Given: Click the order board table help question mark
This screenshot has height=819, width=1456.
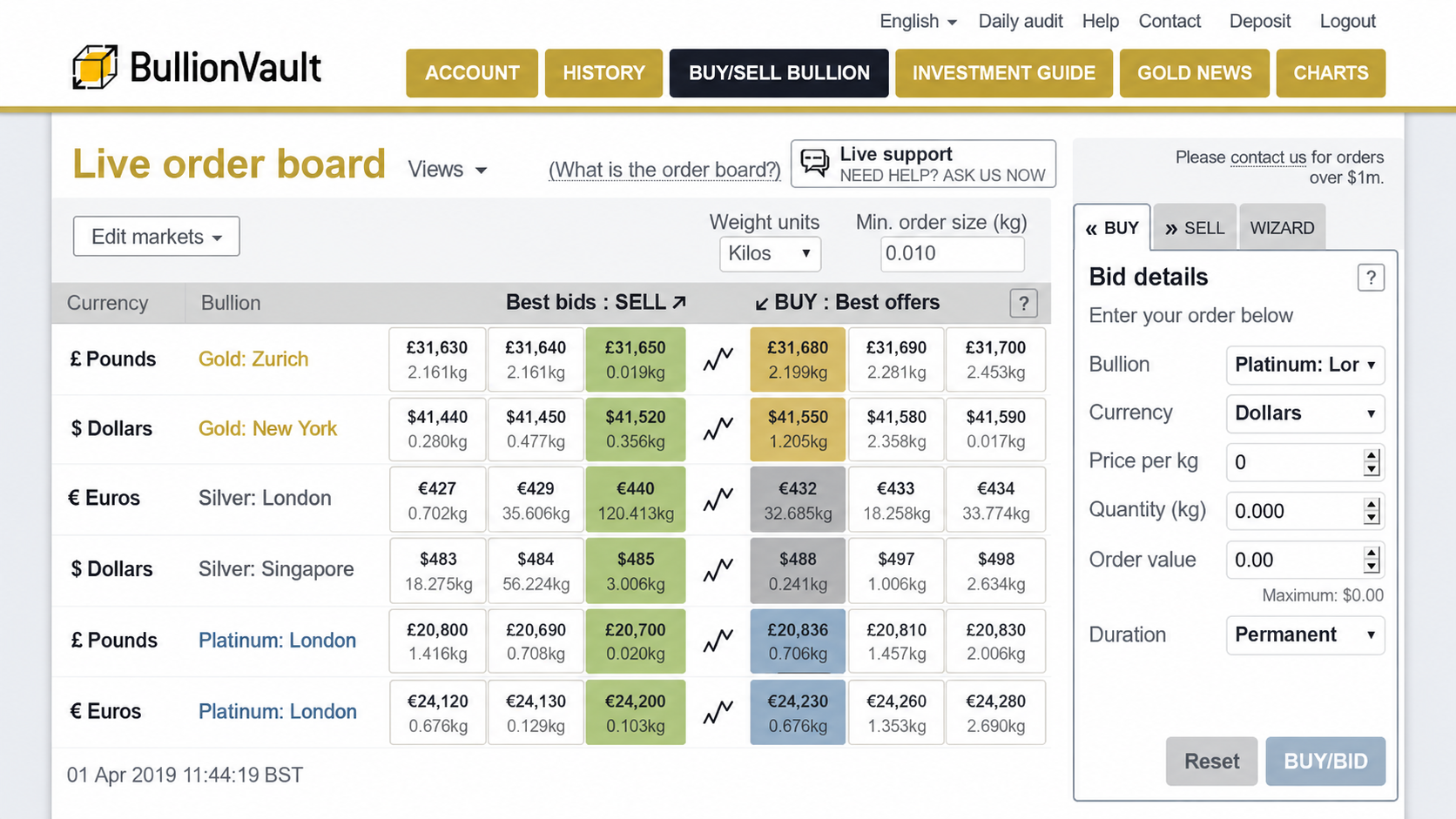Looking at the screenshot, I should click(1023, 303).
